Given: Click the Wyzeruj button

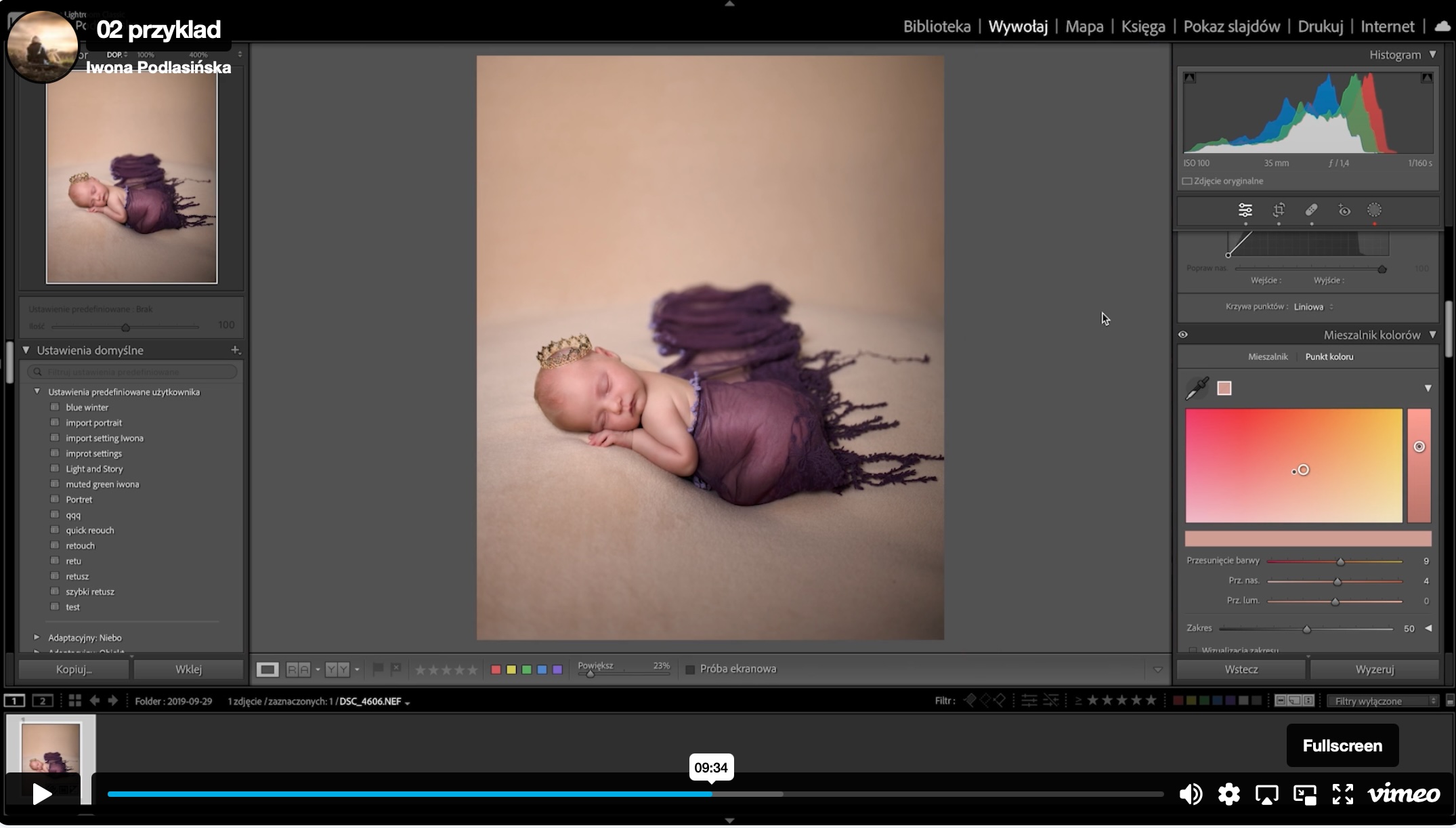Looking at the screenshot, I should (x=1374, y=669).
